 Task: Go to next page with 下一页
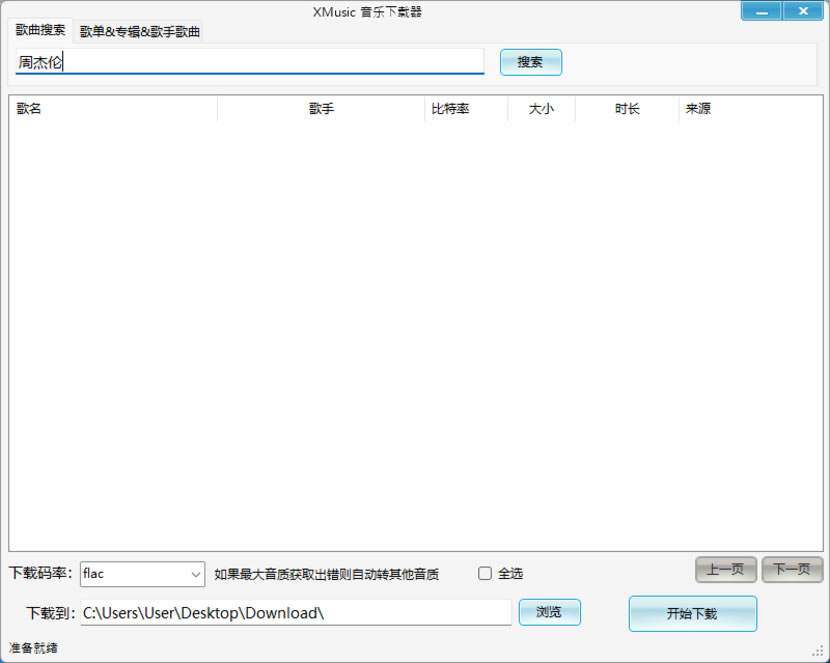tap(792, 569)
